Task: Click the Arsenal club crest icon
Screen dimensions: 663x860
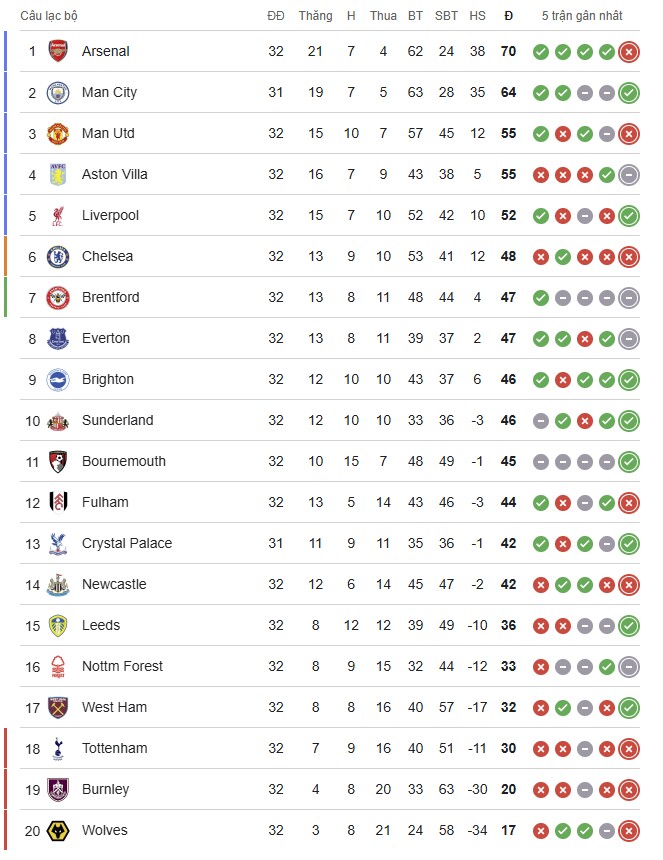Action: pyautogui.click(x=58, y=51)
